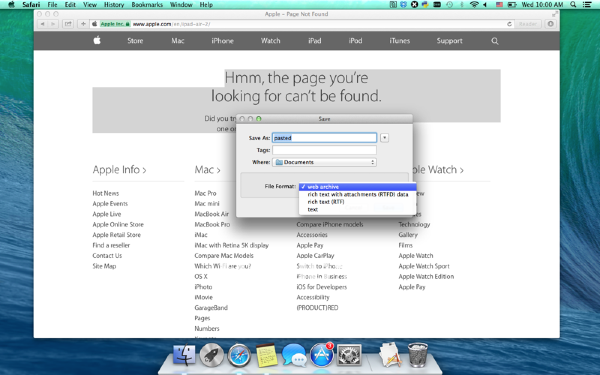Open iMac with Retina 5K display link
This screenshot has width=600, height=375.
tap(232, 245)
